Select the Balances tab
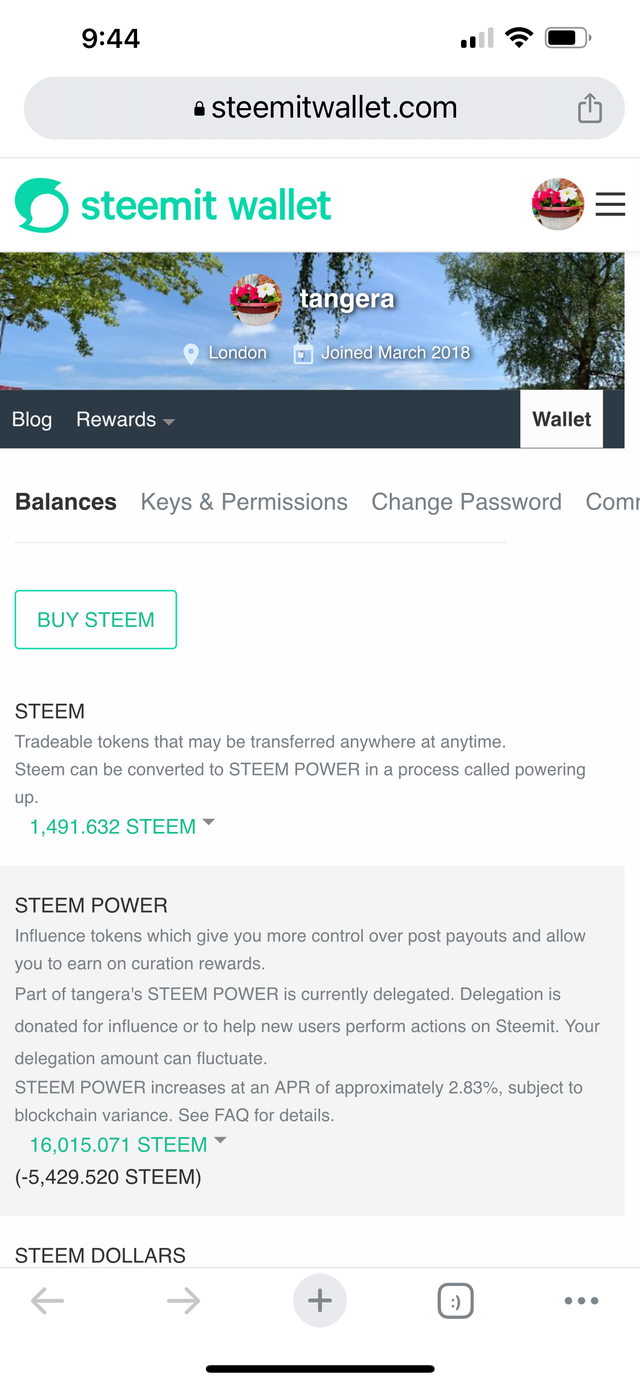 pos(66,502)
